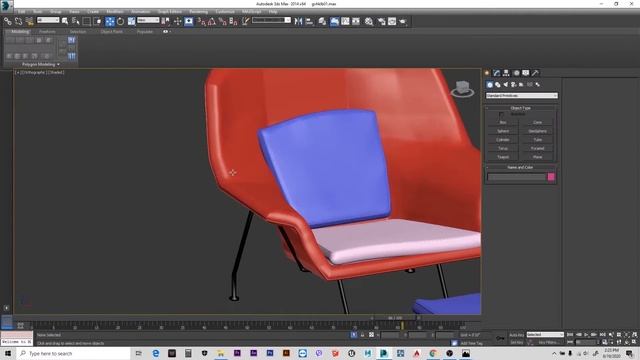640x360 pixels.
Task: Toggle the 3D Snaps button
Action: click(201, 21)
